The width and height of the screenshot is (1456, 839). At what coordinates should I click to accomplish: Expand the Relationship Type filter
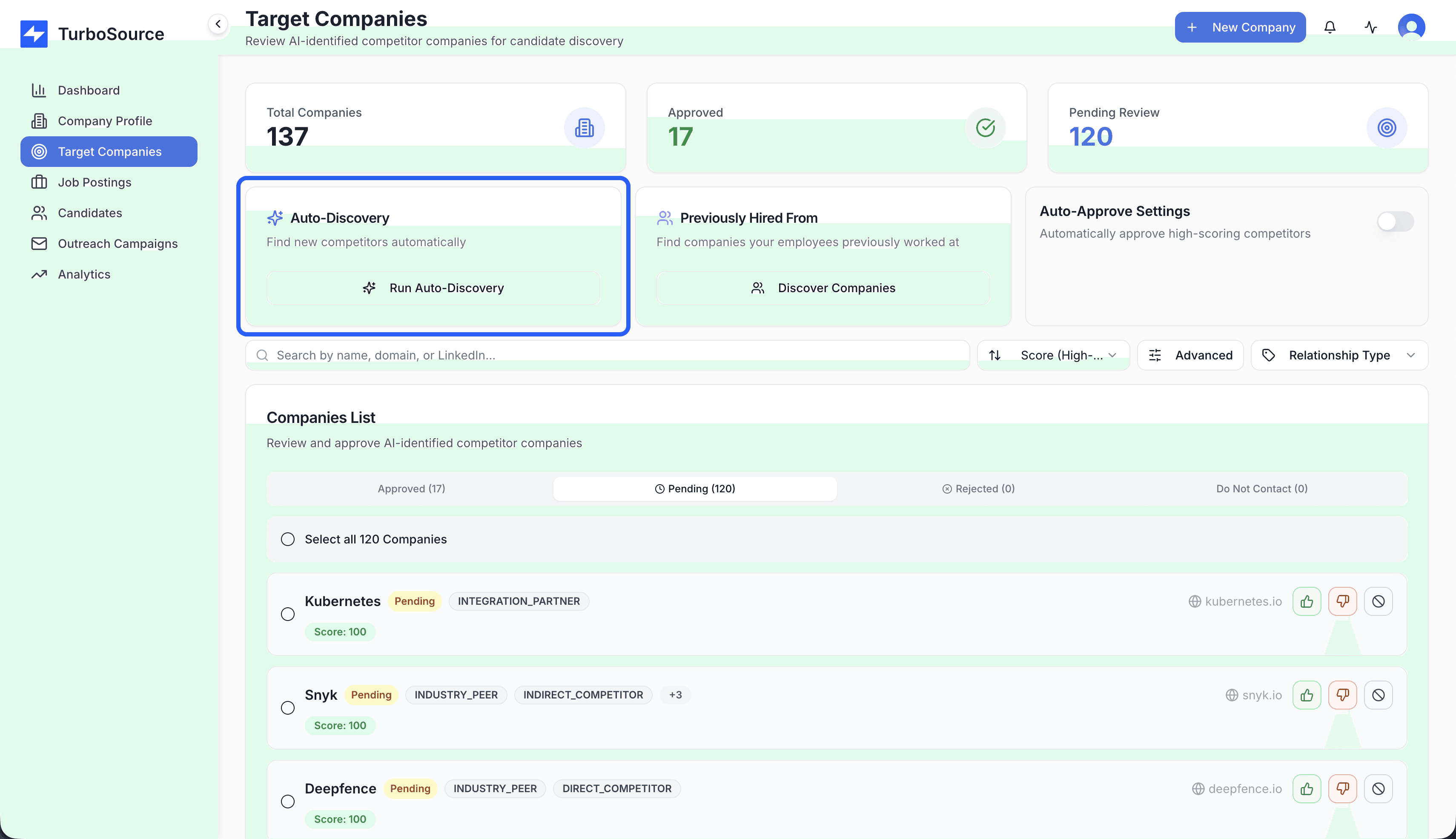(x=1338, y=355)
